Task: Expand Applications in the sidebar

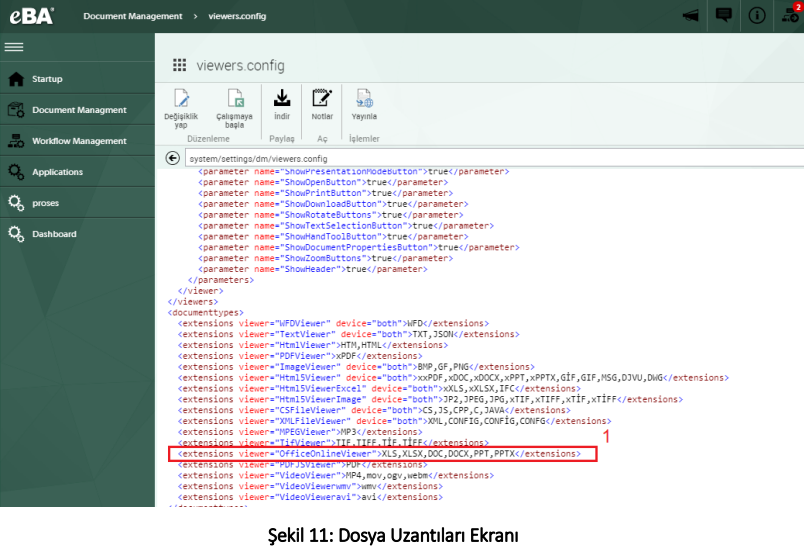Action: pos(57,172)
